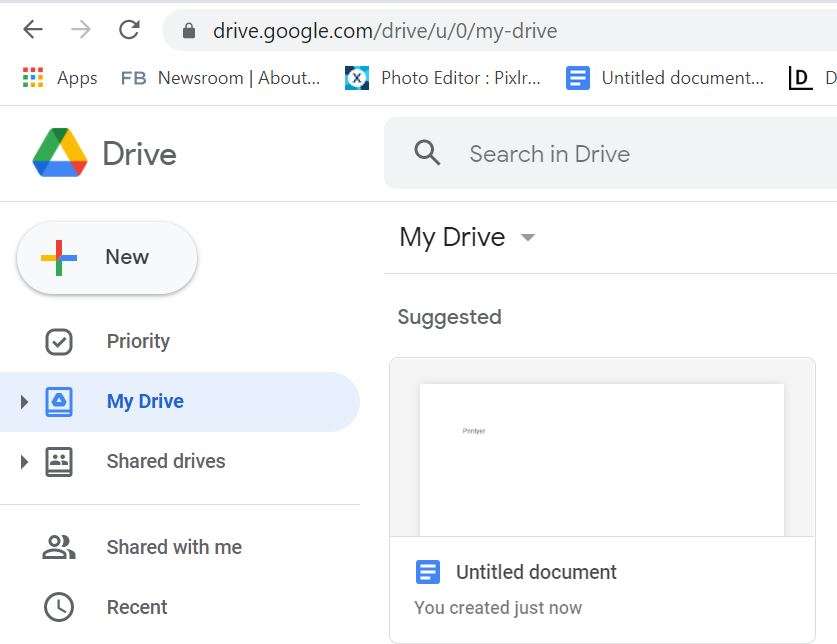Click the blue Docs icon on suggested card

(428, 572)
